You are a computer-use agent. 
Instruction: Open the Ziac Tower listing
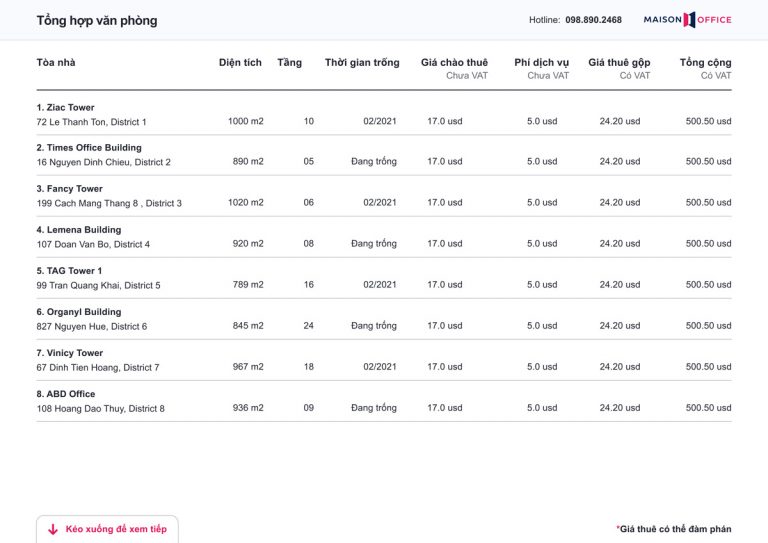[x=64, y=107]
